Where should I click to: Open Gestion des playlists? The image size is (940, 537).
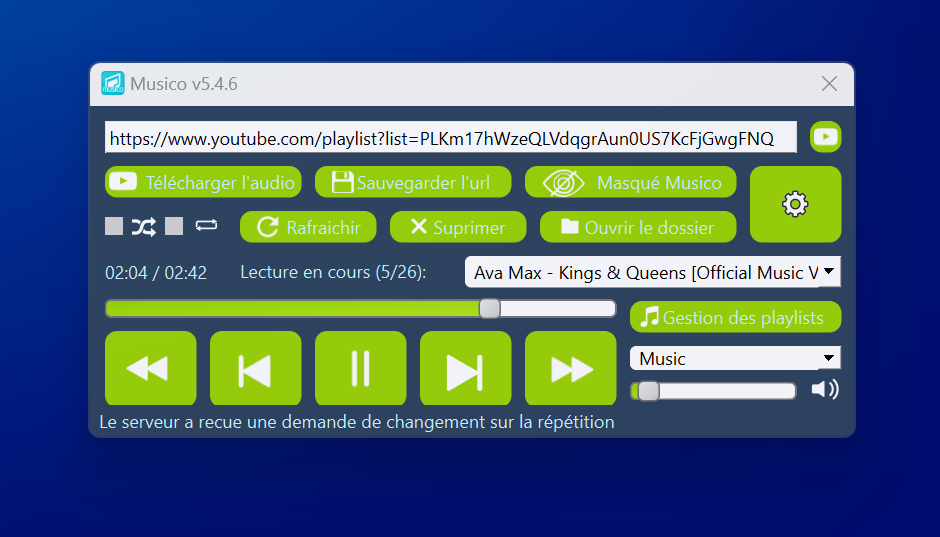(x=736, y=317)
